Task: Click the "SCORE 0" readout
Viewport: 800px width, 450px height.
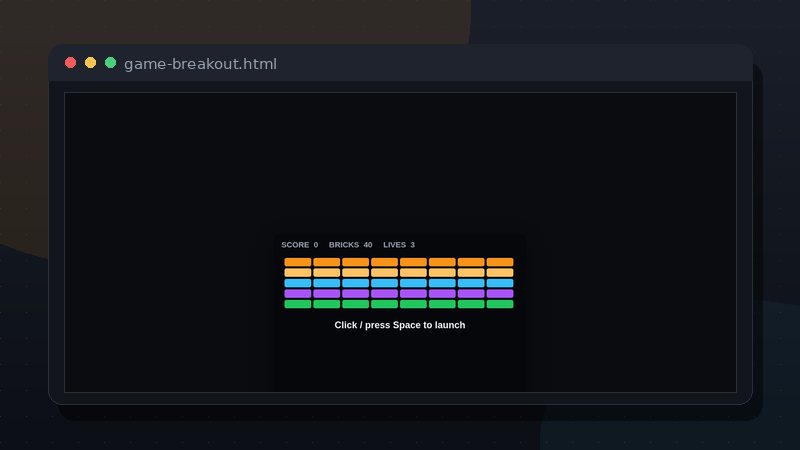Action: point(299,245)
